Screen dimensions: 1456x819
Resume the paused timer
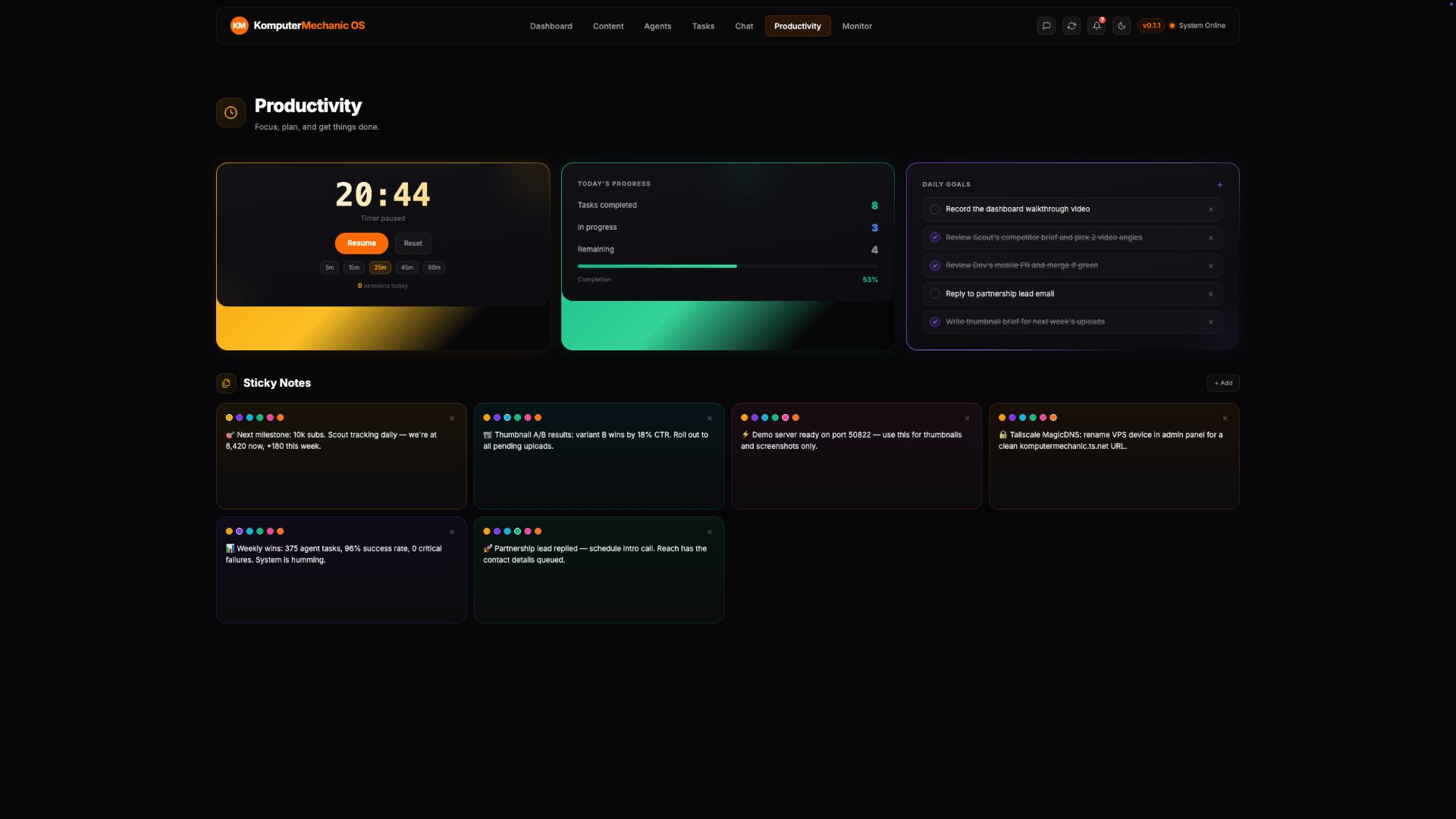pos(362,243)
